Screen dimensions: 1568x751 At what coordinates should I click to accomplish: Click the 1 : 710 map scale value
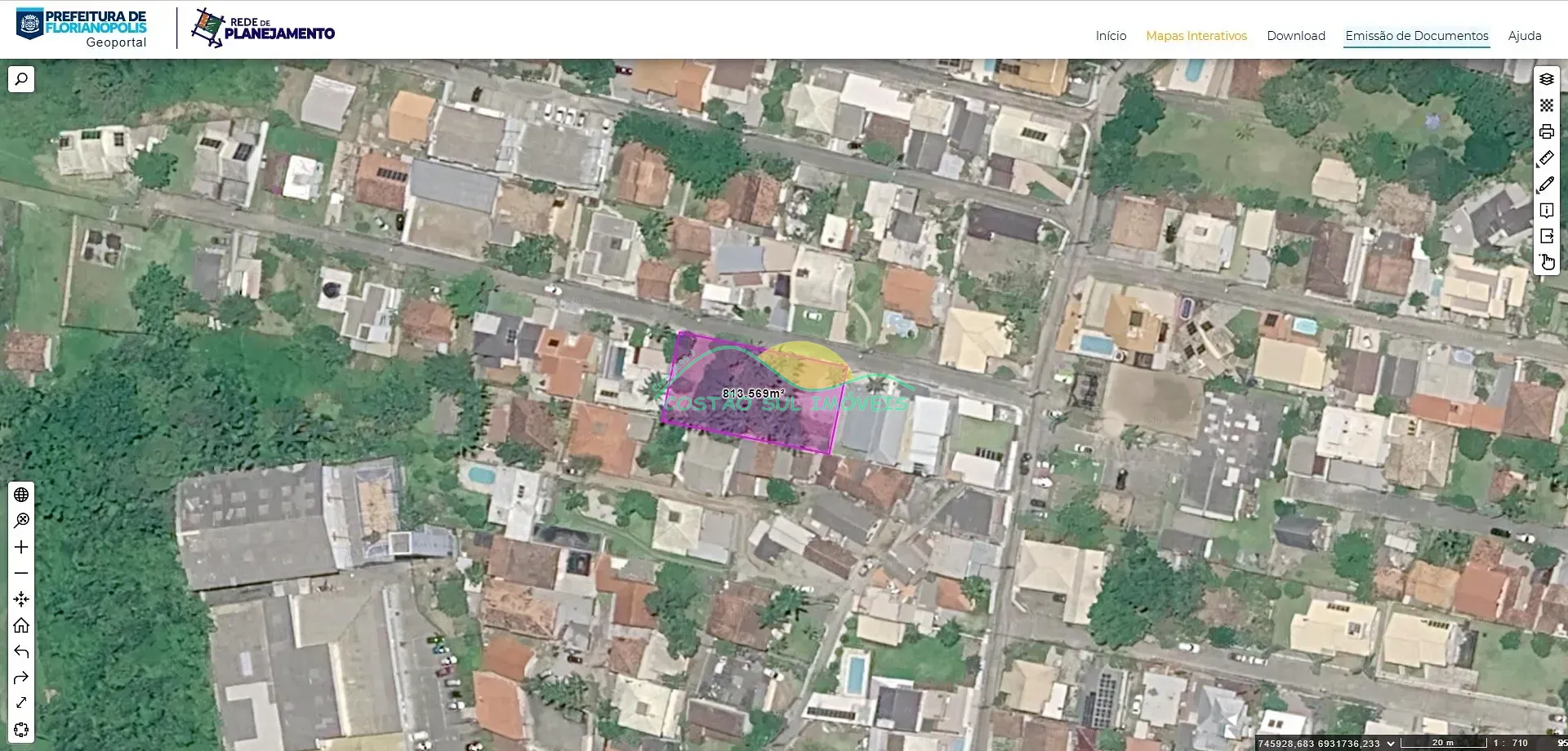[1510, 744]
